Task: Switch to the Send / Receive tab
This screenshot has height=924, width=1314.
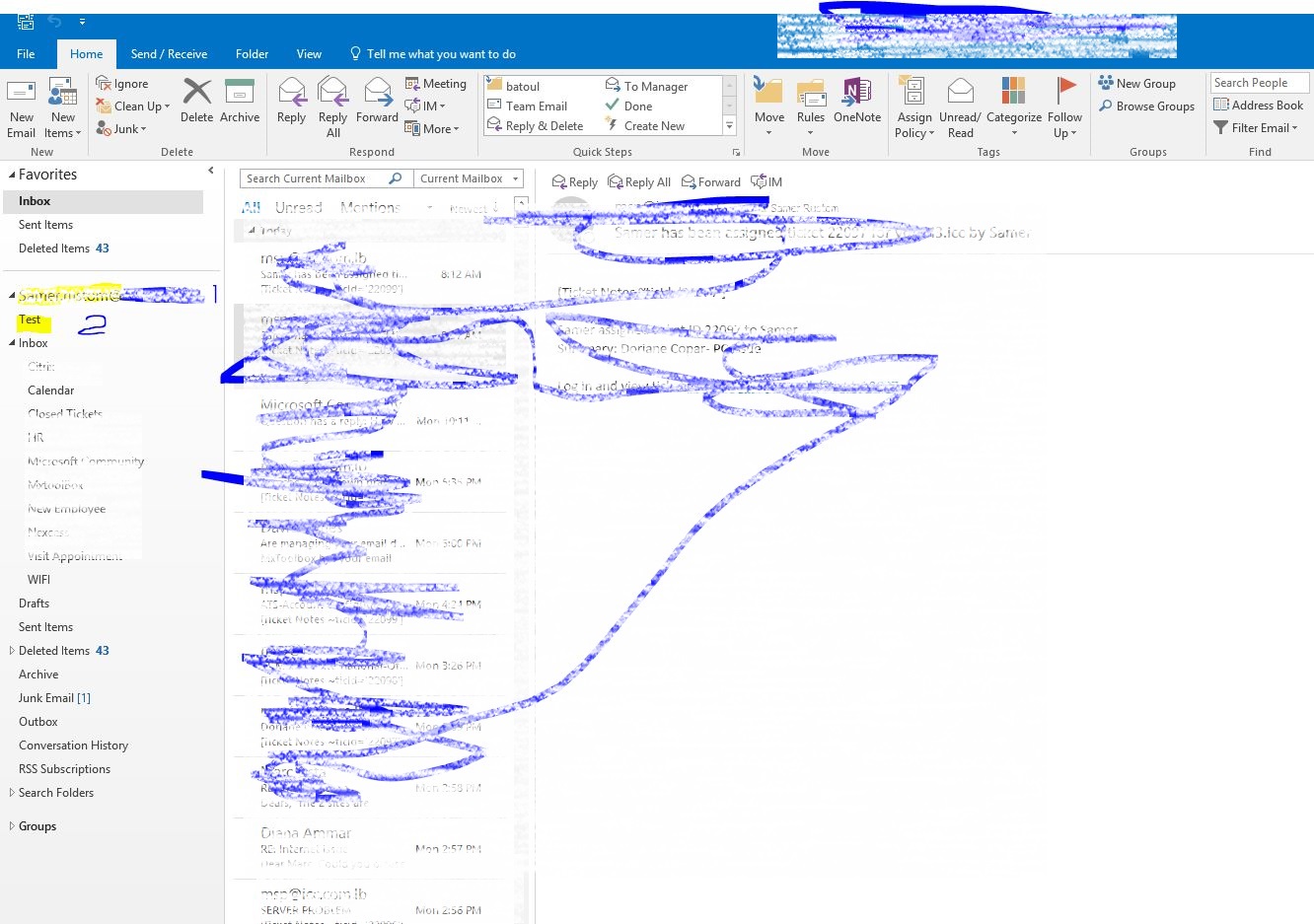Action: tap(169, 54)
